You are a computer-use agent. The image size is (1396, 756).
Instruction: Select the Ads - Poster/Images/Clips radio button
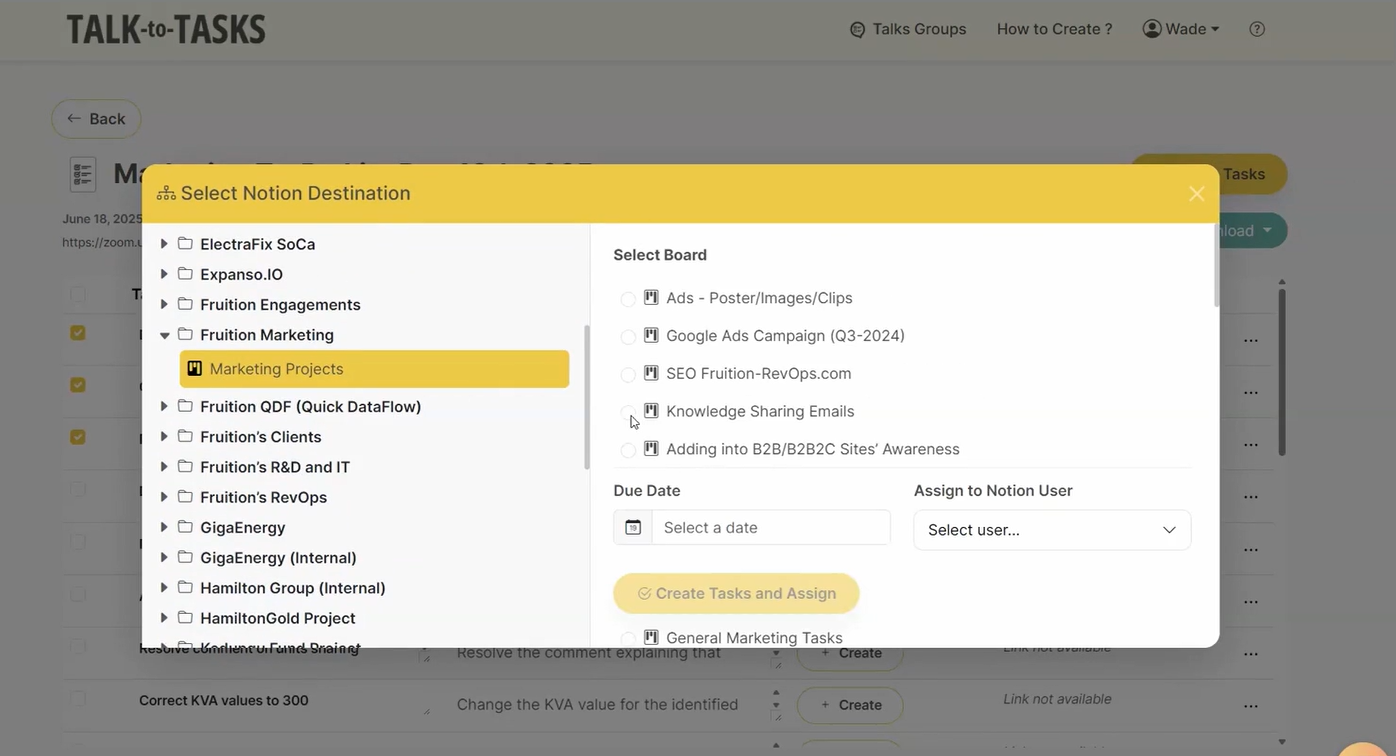(628, 299)
